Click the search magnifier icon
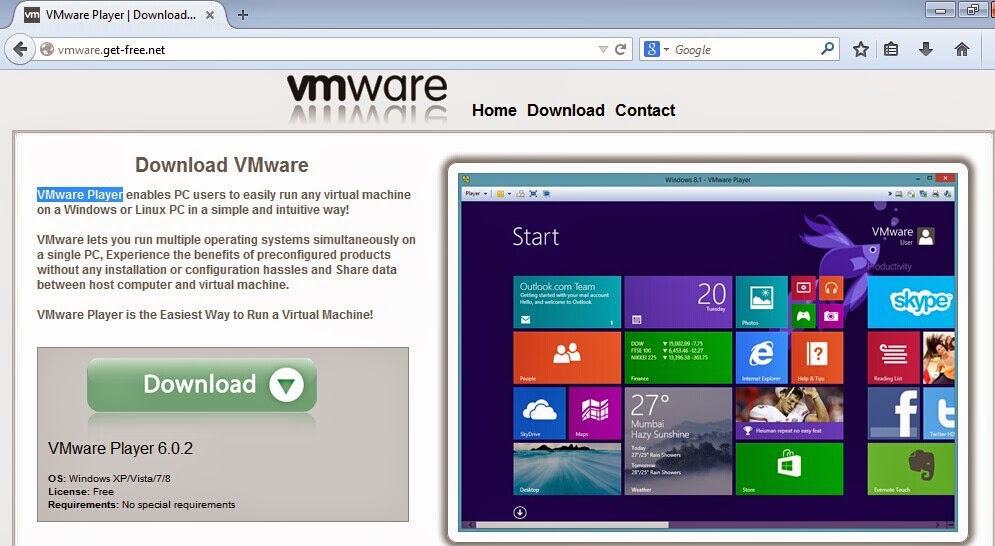The width and height of the screenshot is (995, 546). pos(827,49)
